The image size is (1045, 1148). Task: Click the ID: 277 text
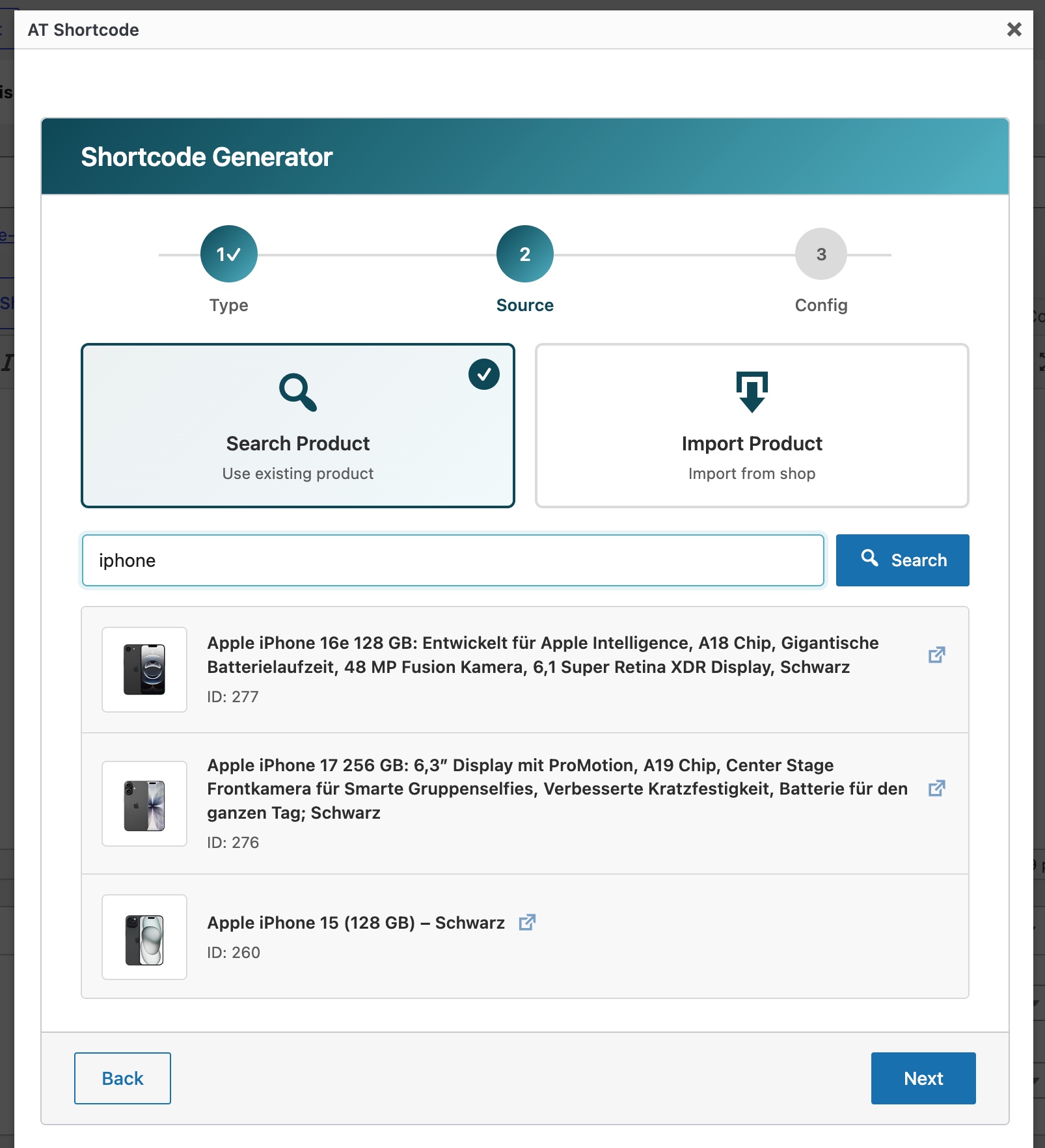click(233, 696)
